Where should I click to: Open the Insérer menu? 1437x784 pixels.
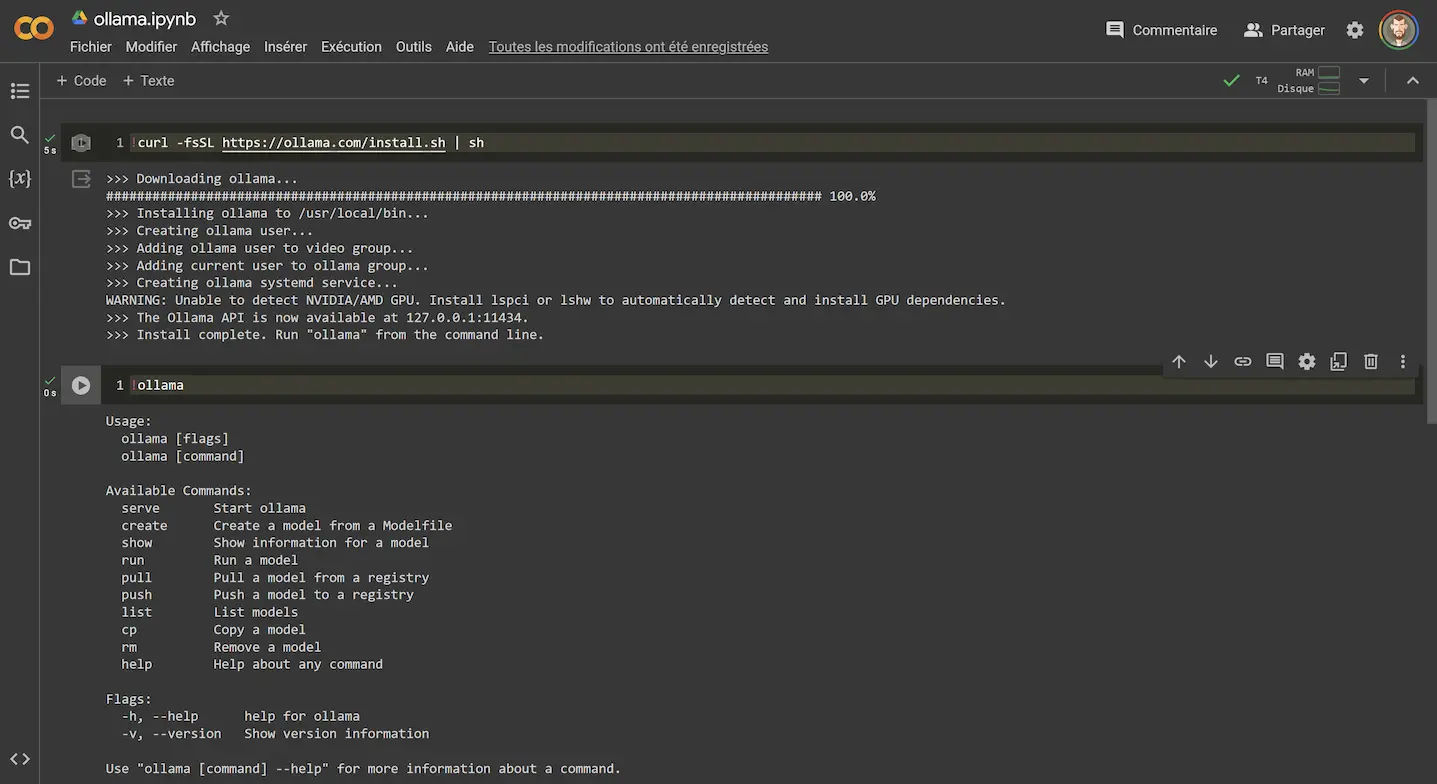click(285, 47)
